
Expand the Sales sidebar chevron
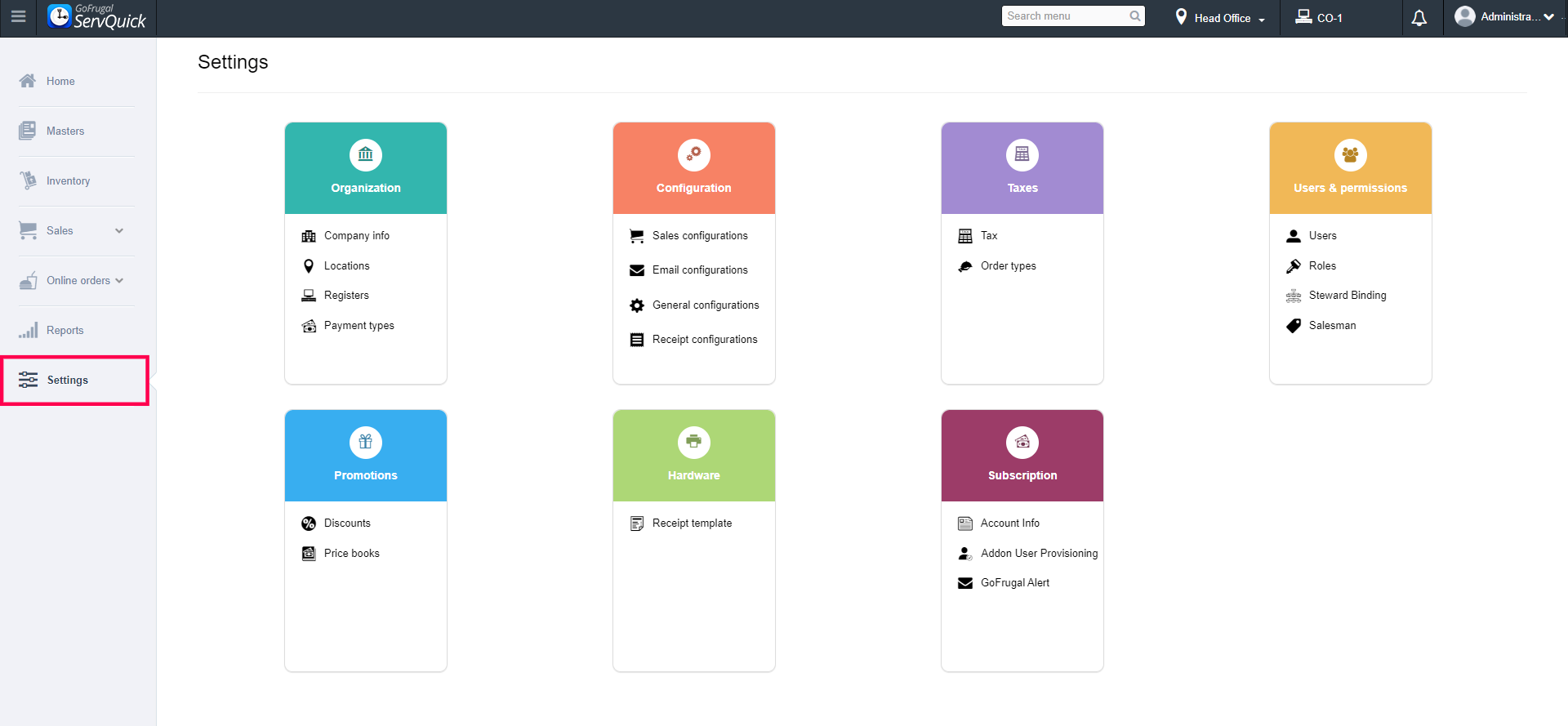click(x=119, y=230)
